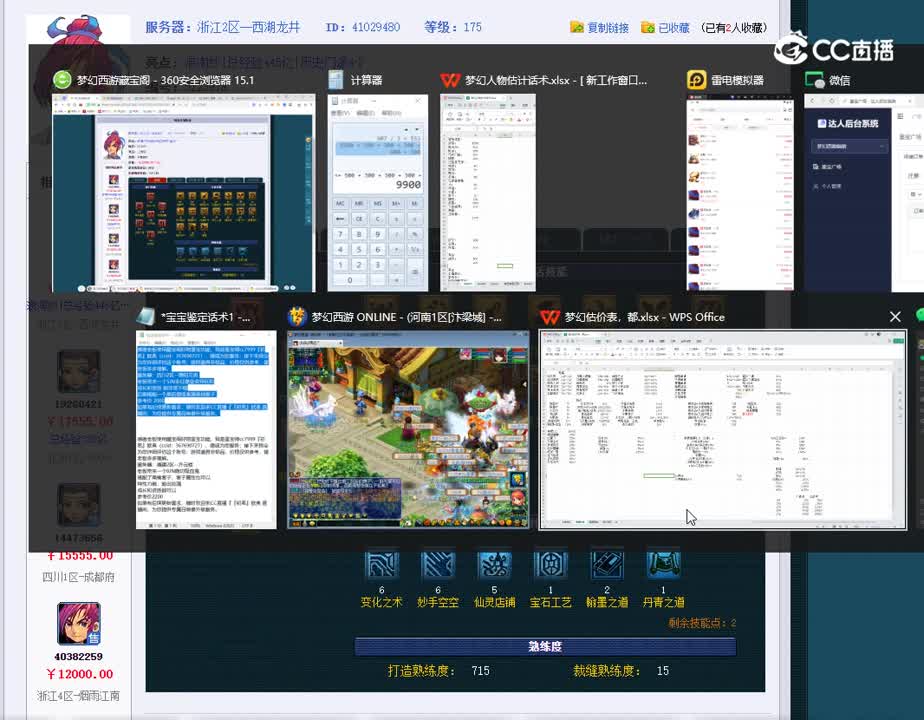Select the 梦幻西游 ONLINE game window thumbnail
This screenshot has height=720, width=924.
tap(408, 430)
